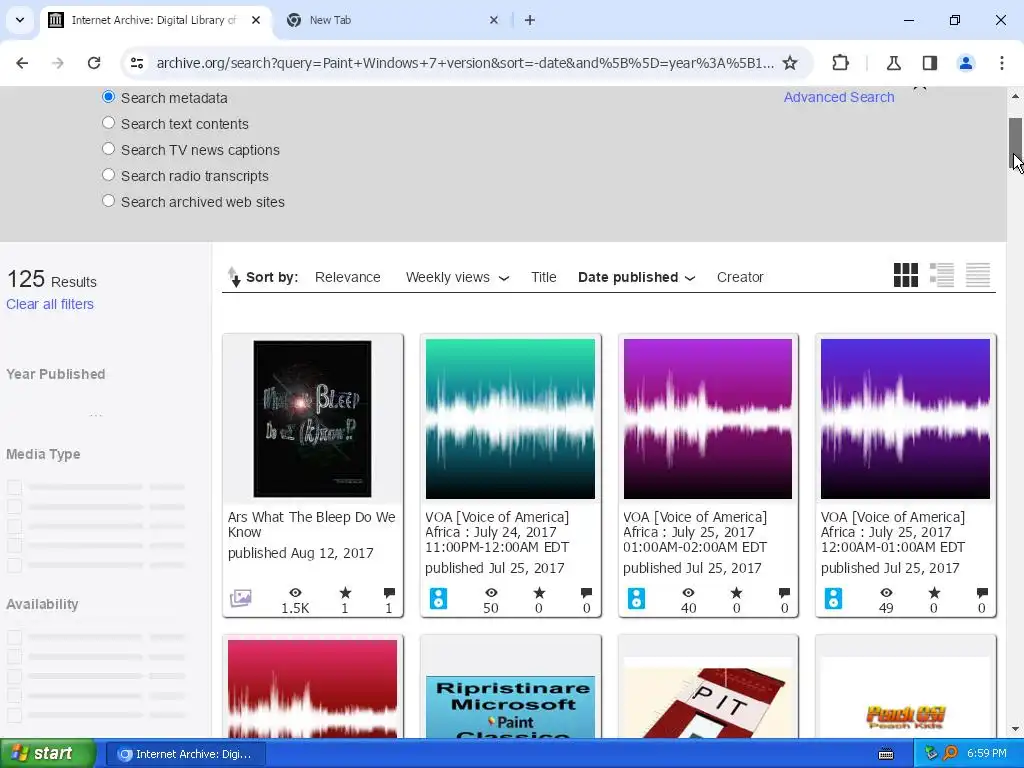
Task: Click audio icon on July 24 VOA card
Action: pyautogui.click(x=439, y=598)
